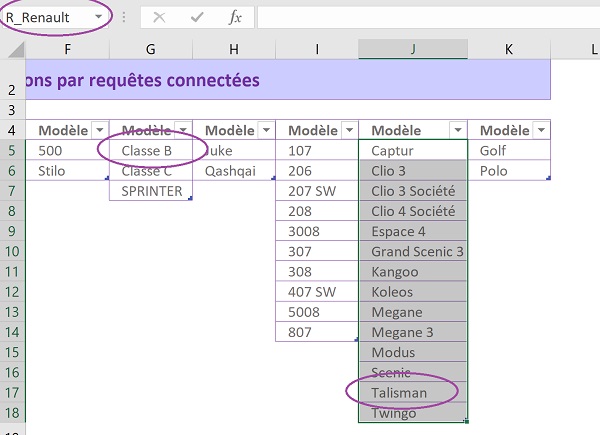600x435 pixels.
Task: Select row 4 header
Action: tap(12, 130)
